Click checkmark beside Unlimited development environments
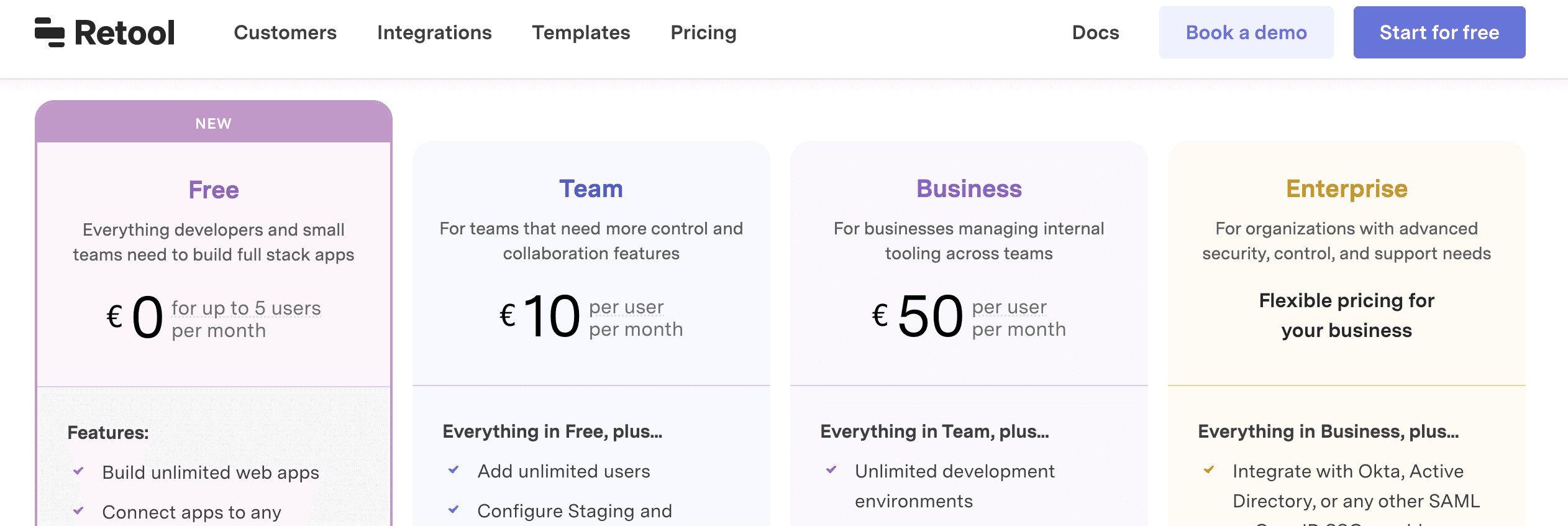This screenshot has width=1568, height=526. 831,470
